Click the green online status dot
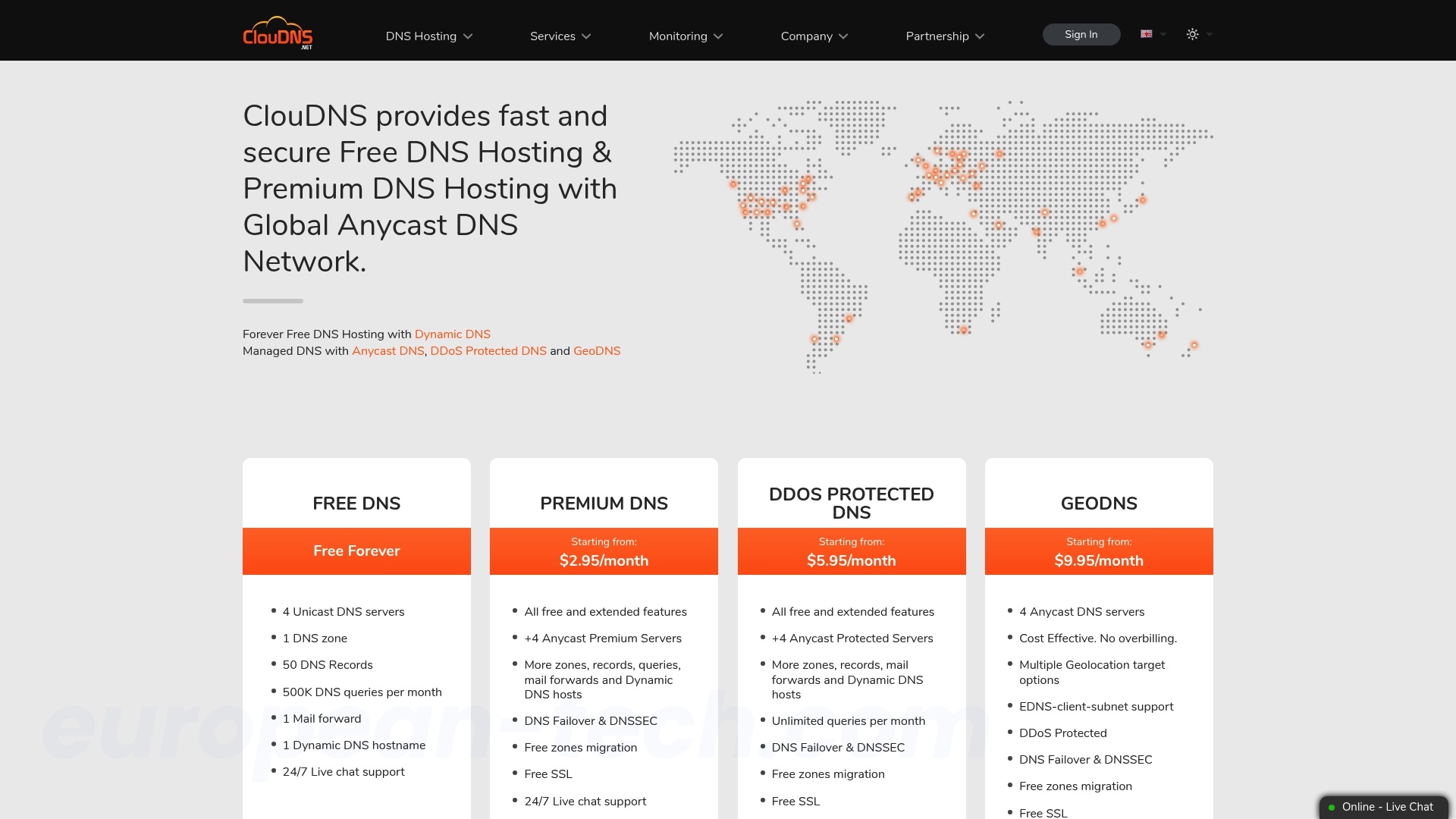This screenshot has height=819, width=1456. (1332, 808)
